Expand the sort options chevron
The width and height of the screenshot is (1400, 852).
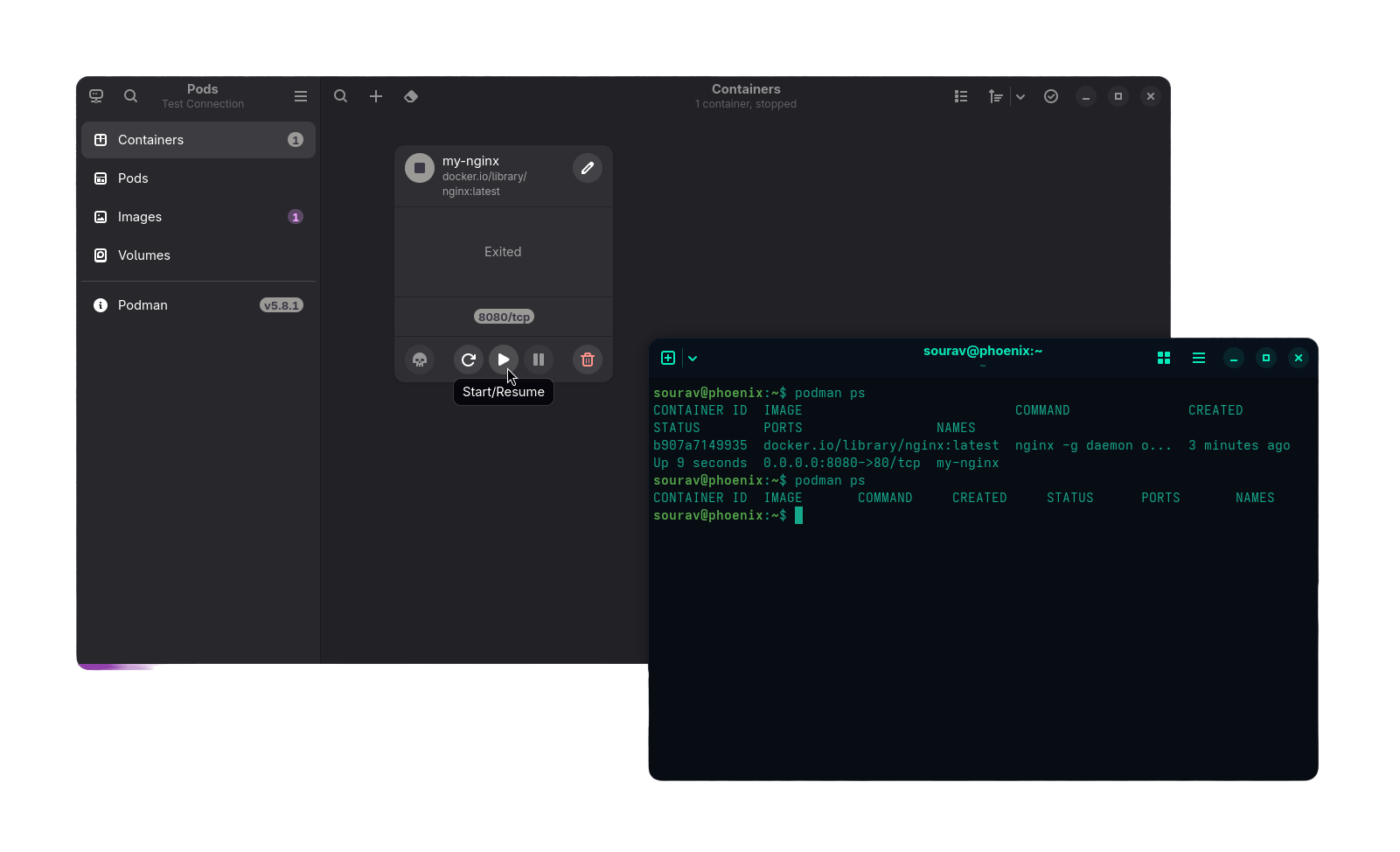pyautogui.click(x=1020, y=96)
